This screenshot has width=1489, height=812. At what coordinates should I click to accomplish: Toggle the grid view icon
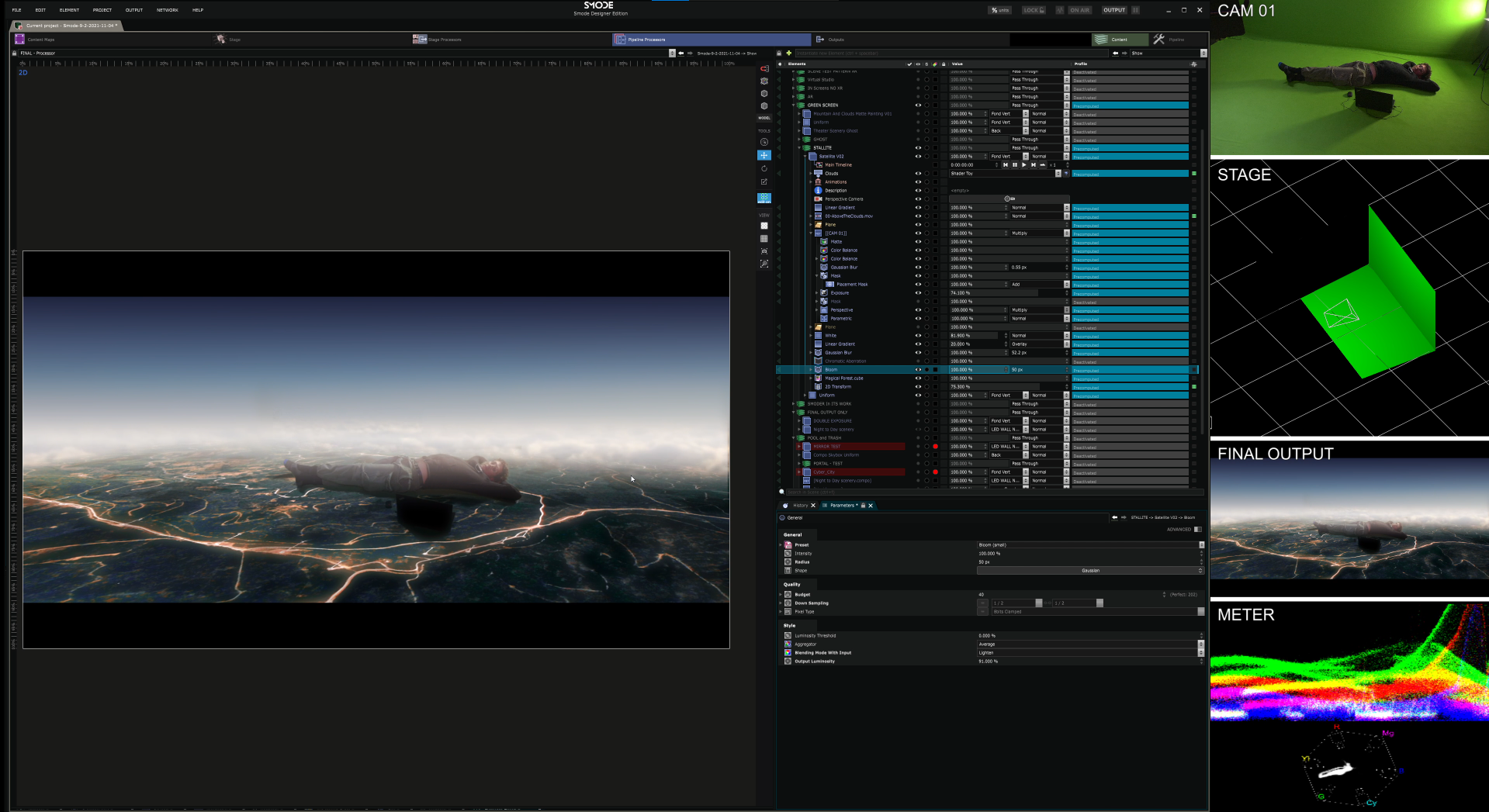point(764,239)
